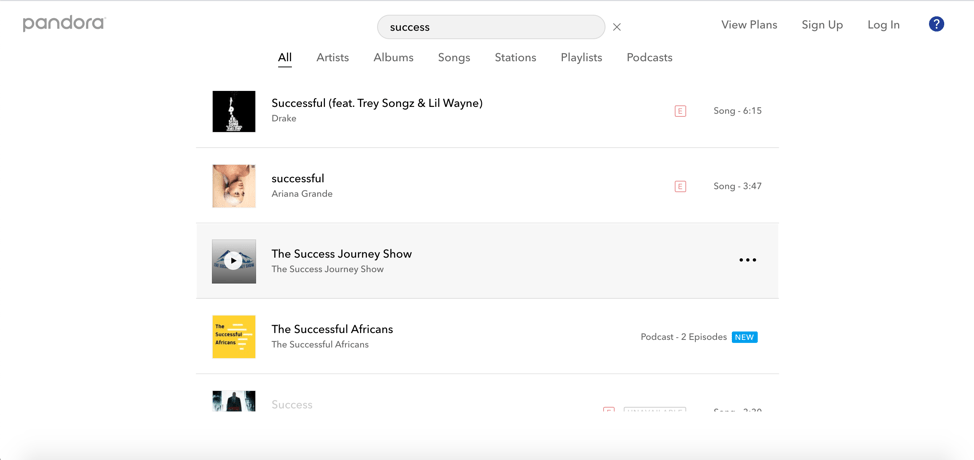The height and width of the screenshot is (460, 974).
Task: Click Ariana Grande successful album art
Action: point(233,186)
